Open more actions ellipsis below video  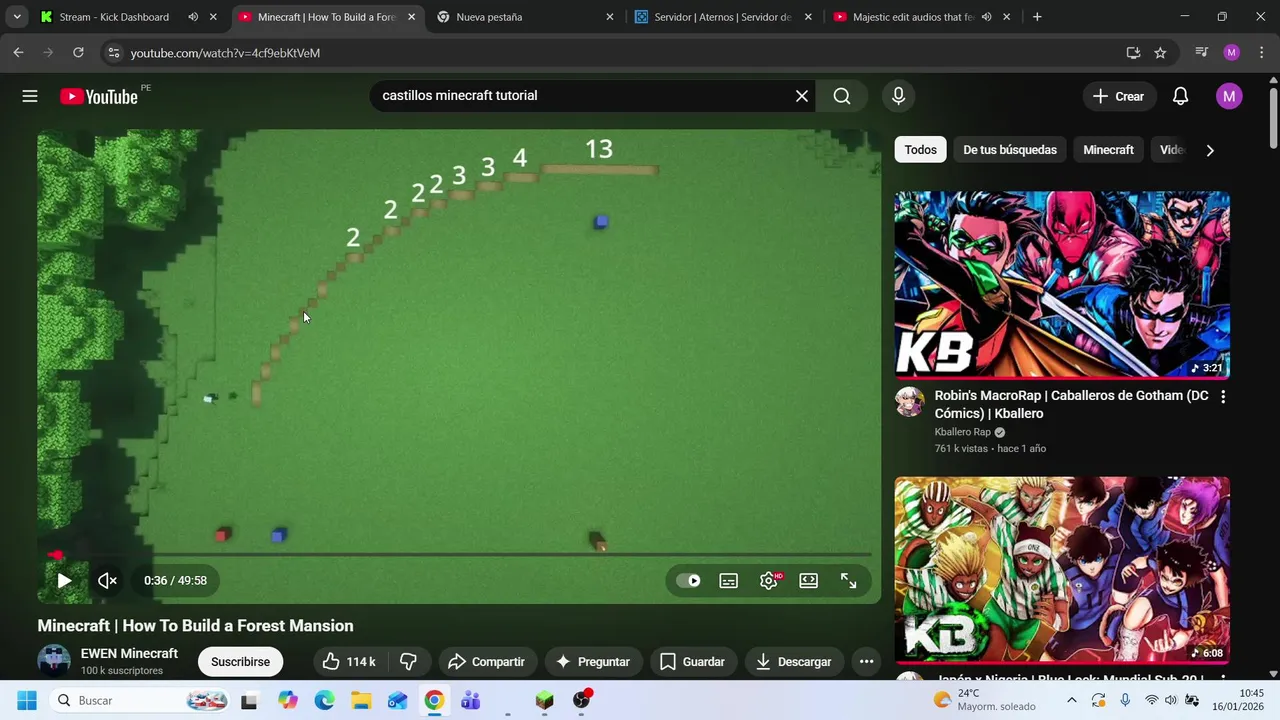[x=867, y=661]
